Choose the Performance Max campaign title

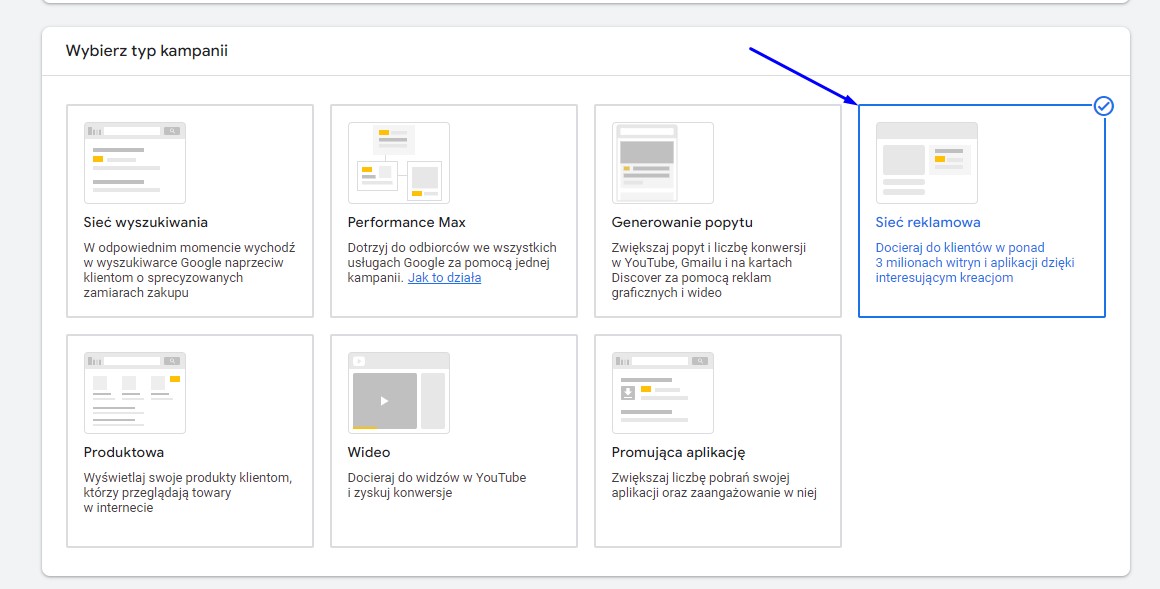tap(407, 222)
